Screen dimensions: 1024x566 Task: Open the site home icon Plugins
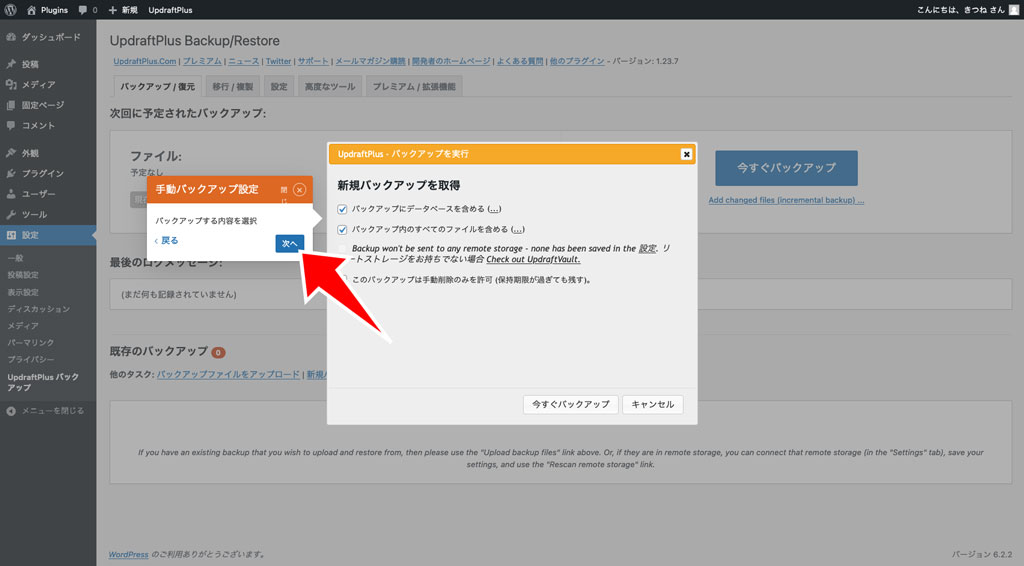pyautogui.click(x=47, y=10)
